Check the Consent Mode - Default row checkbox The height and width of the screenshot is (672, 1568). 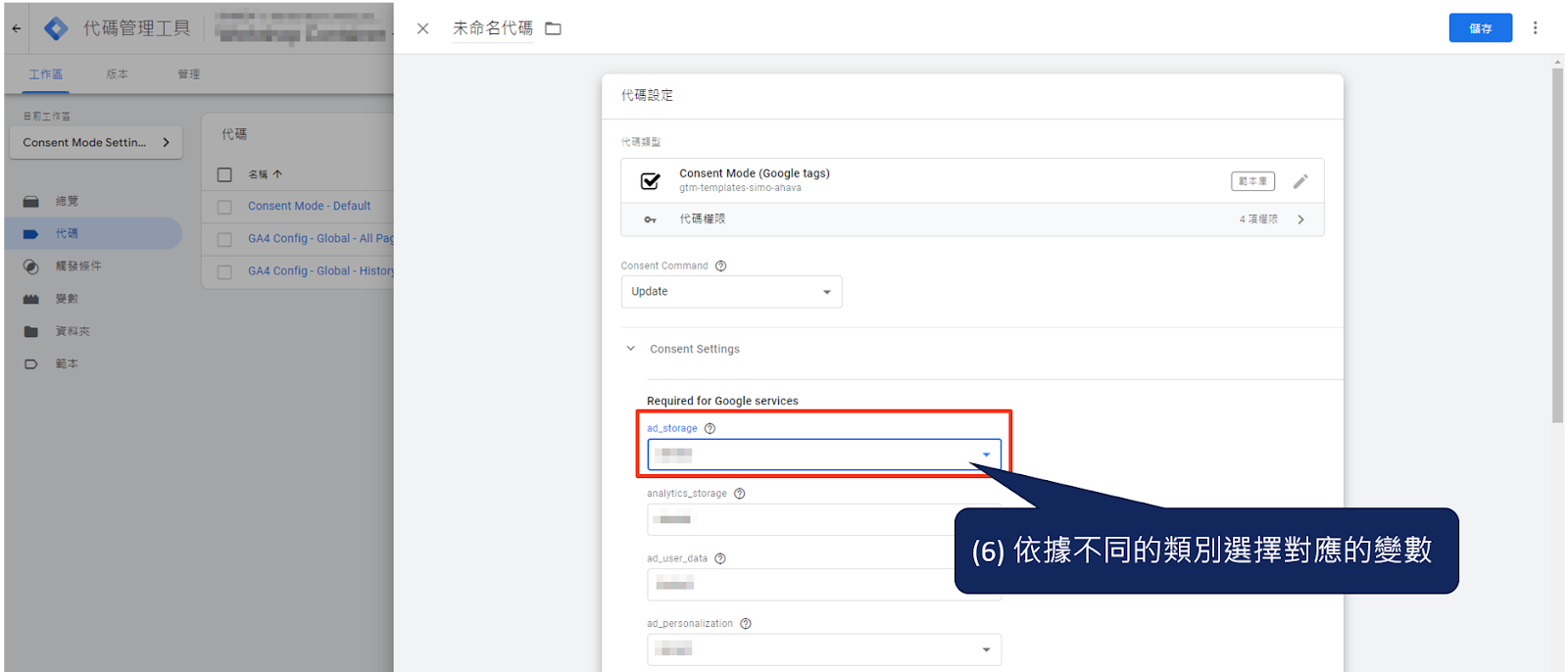point(224,207)
